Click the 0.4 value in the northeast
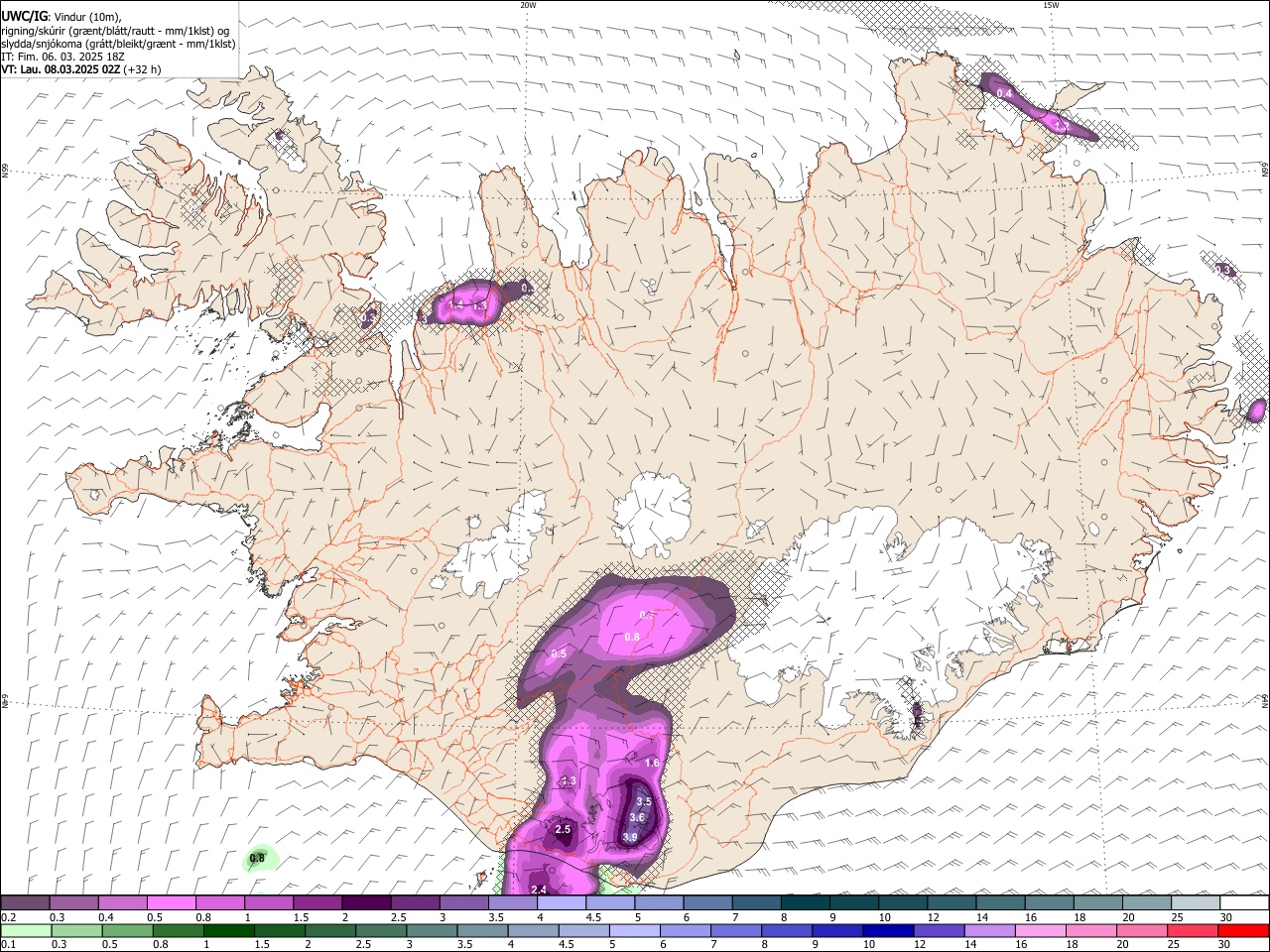 tap(1004, 93)
